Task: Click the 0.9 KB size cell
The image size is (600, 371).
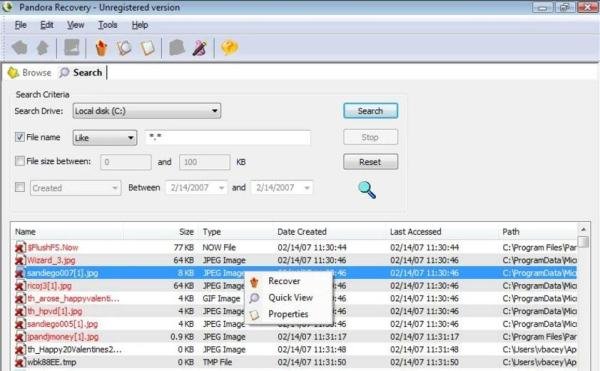Action: tap(182, 337)
